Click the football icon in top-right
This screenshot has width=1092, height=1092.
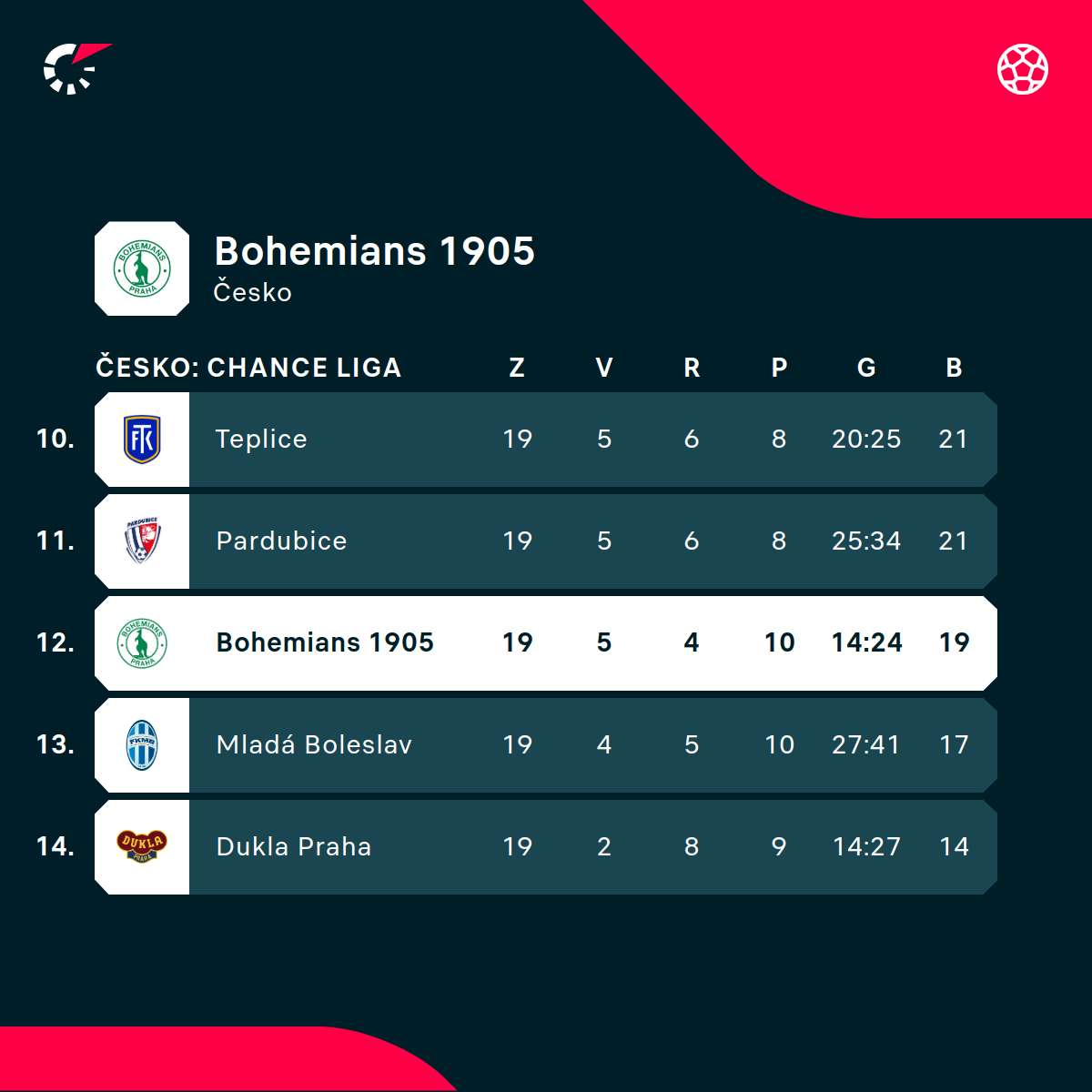pos(1022,69)
